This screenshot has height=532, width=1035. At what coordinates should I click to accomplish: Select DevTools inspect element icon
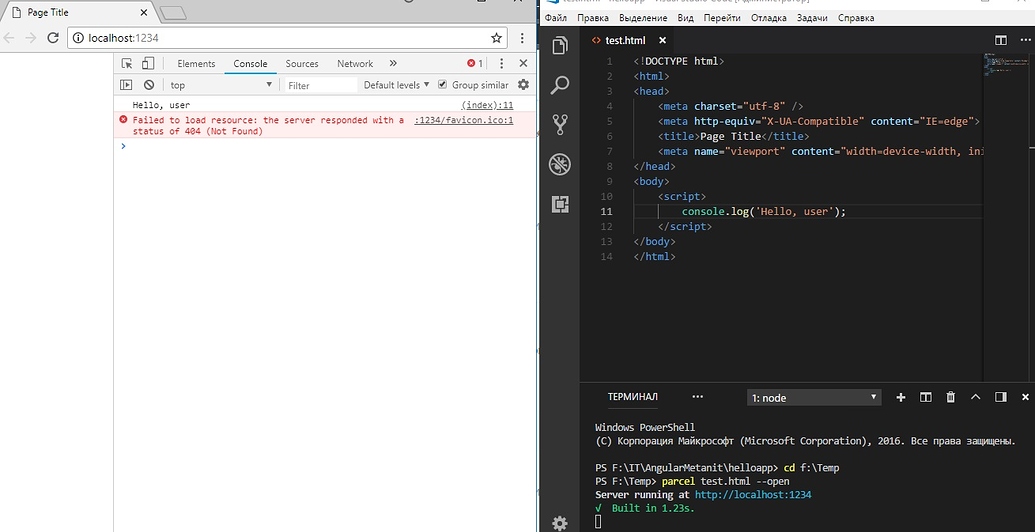127,63
